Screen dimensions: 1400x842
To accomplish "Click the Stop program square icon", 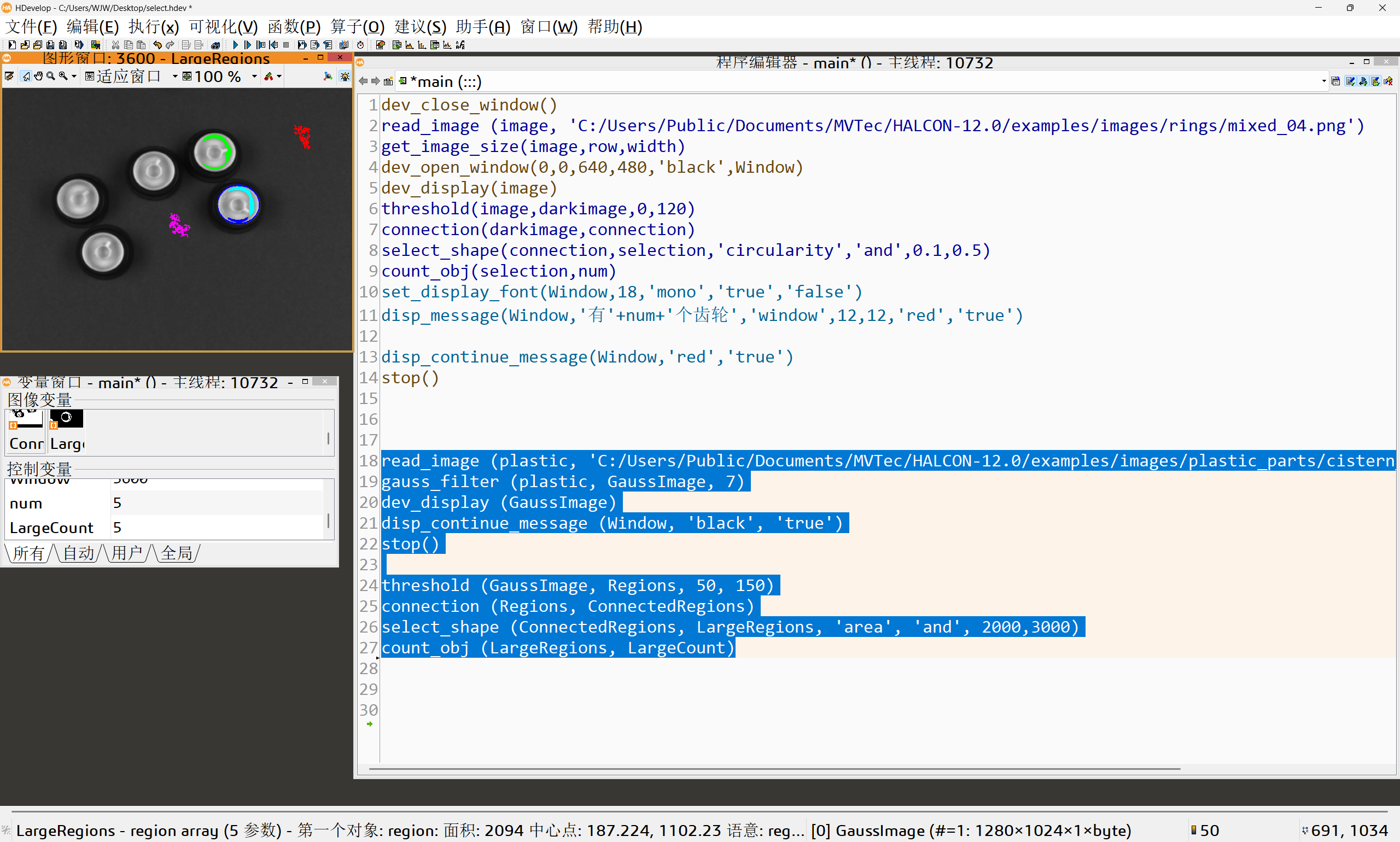I will coord(286,45).
